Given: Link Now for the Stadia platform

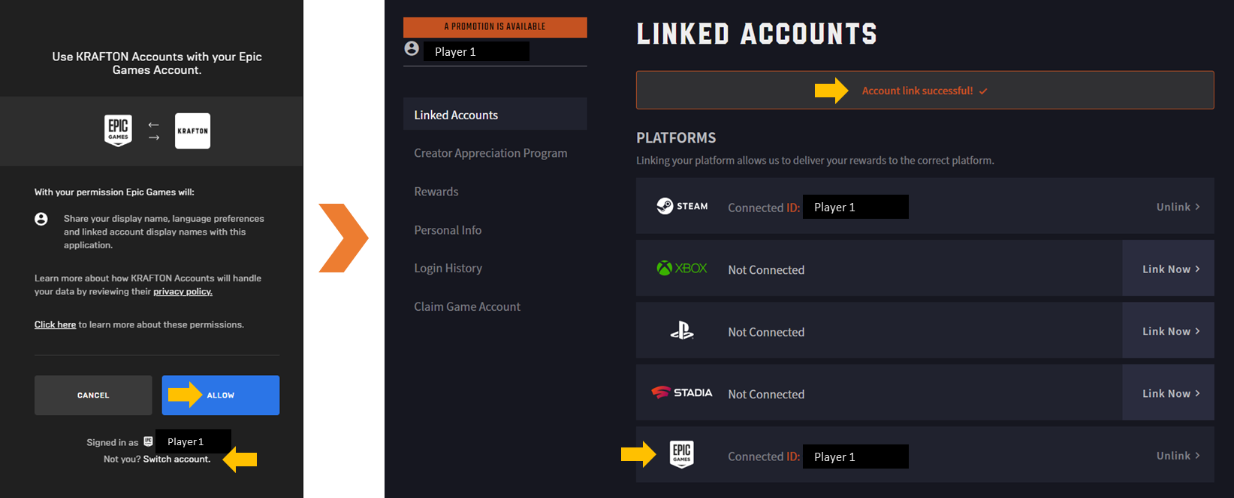Looking at the screenshot, I should tap(1169, 393).
